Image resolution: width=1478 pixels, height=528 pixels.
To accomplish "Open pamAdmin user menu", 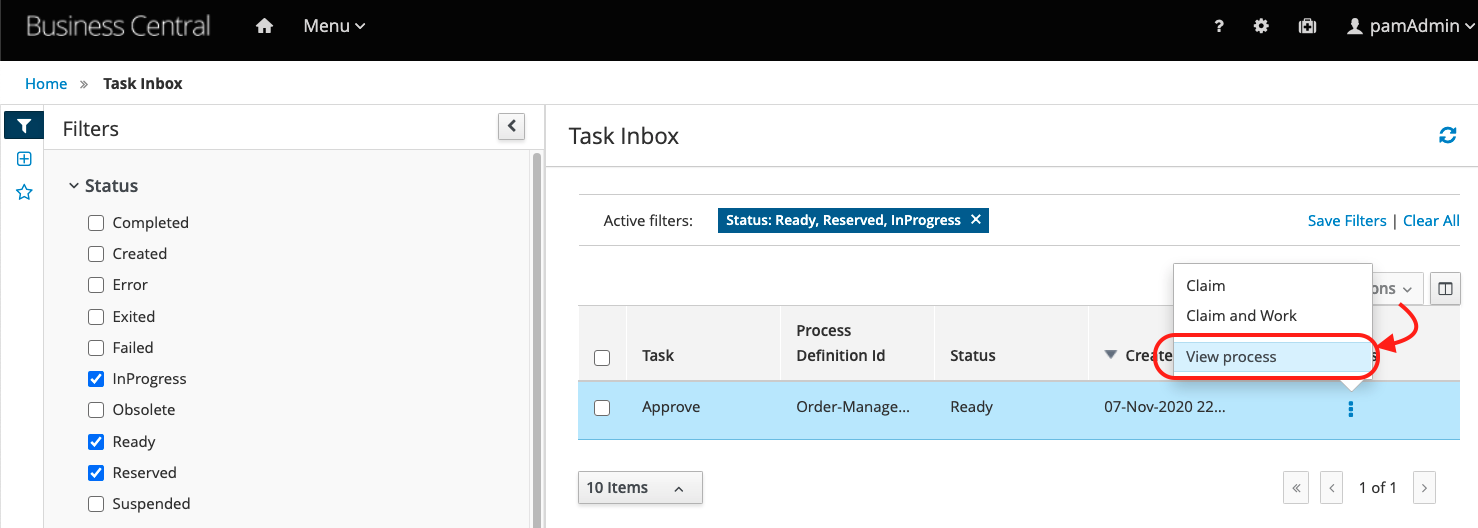I will 1411,26.
